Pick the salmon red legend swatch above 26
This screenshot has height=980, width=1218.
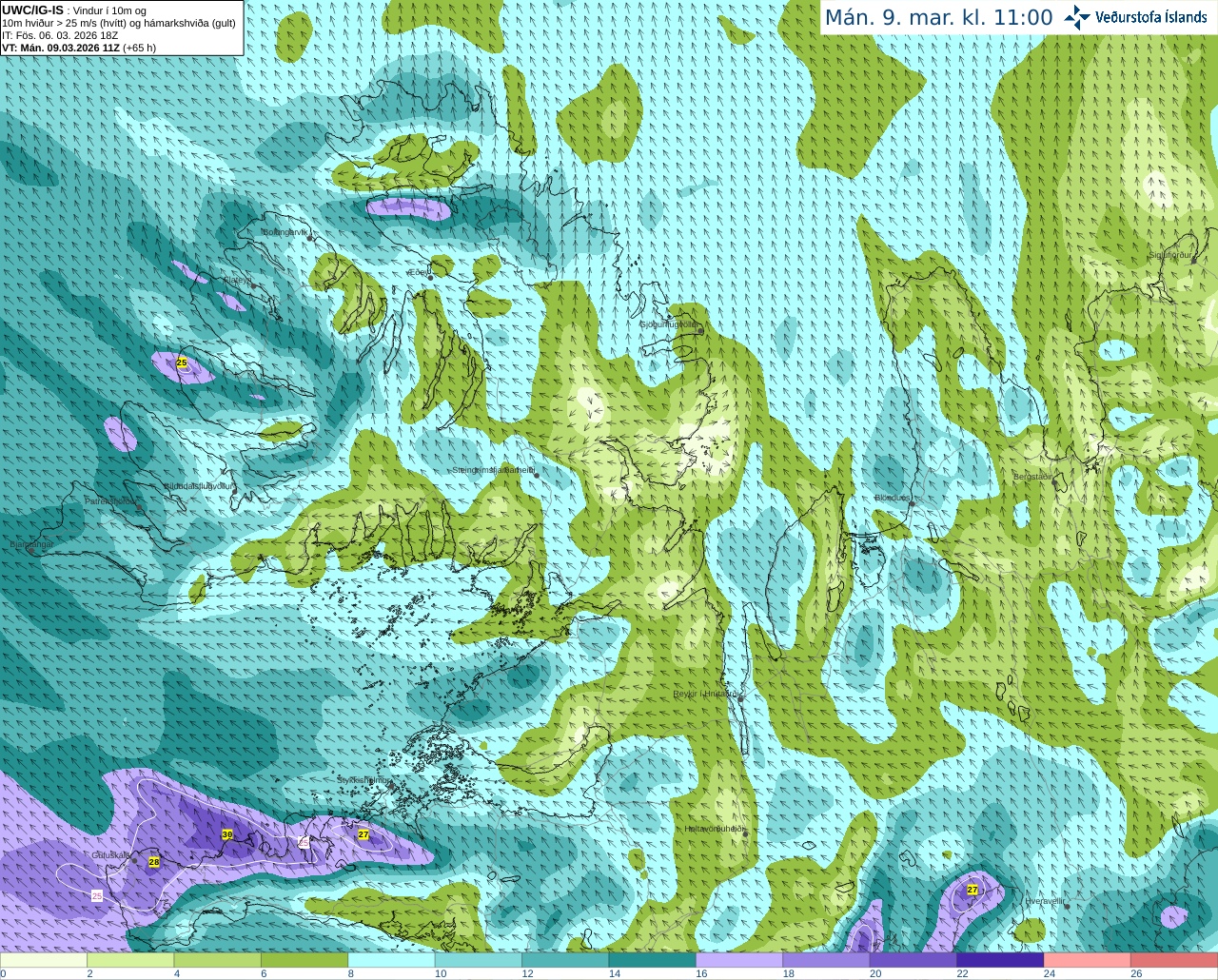[x=1174, y=960]
